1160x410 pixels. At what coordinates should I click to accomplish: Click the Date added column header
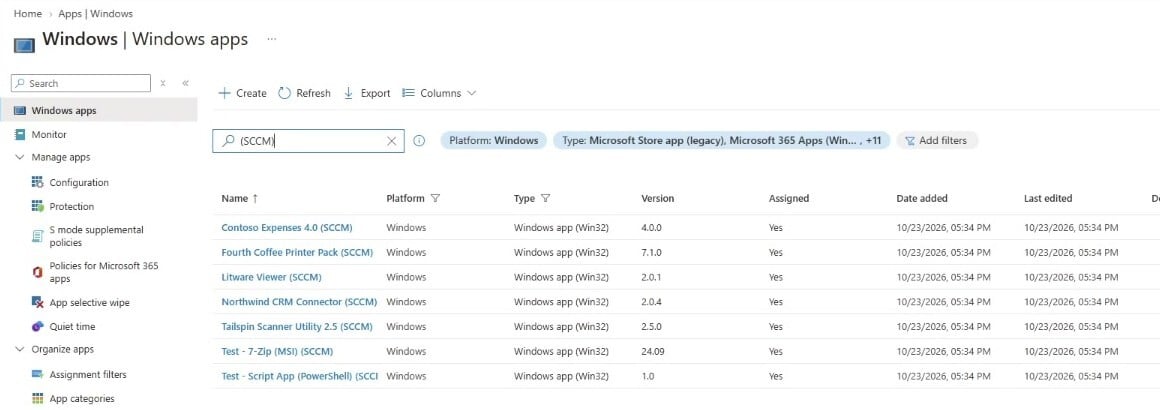[x=922, y=198]
